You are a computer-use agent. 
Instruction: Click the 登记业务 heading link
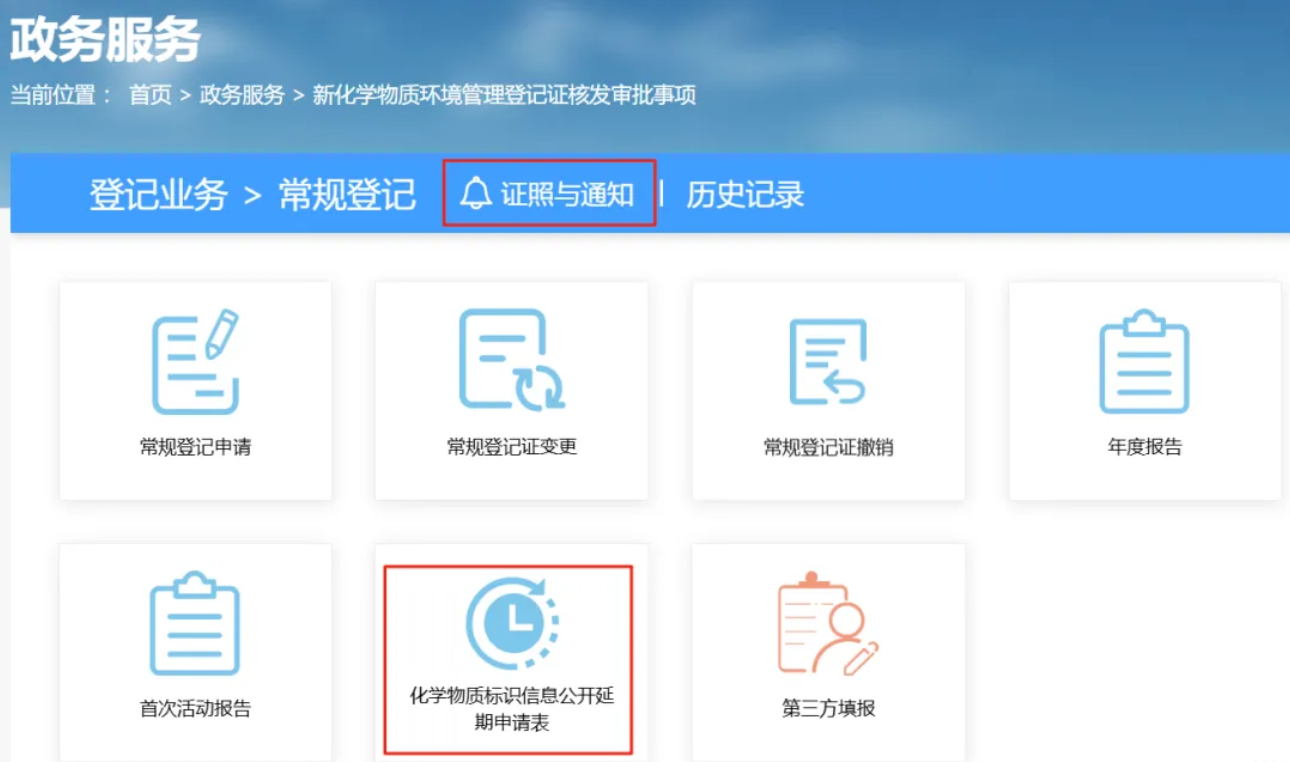(x=158, y=194)
